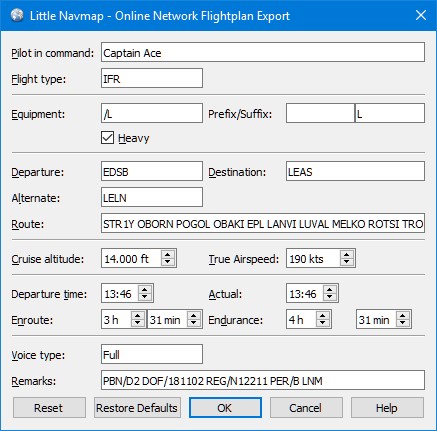Image resolution: width=437 pixels, height=431 pixels.
Task: Decrease Enroute hours with down arrow
Action: [138, 323]
